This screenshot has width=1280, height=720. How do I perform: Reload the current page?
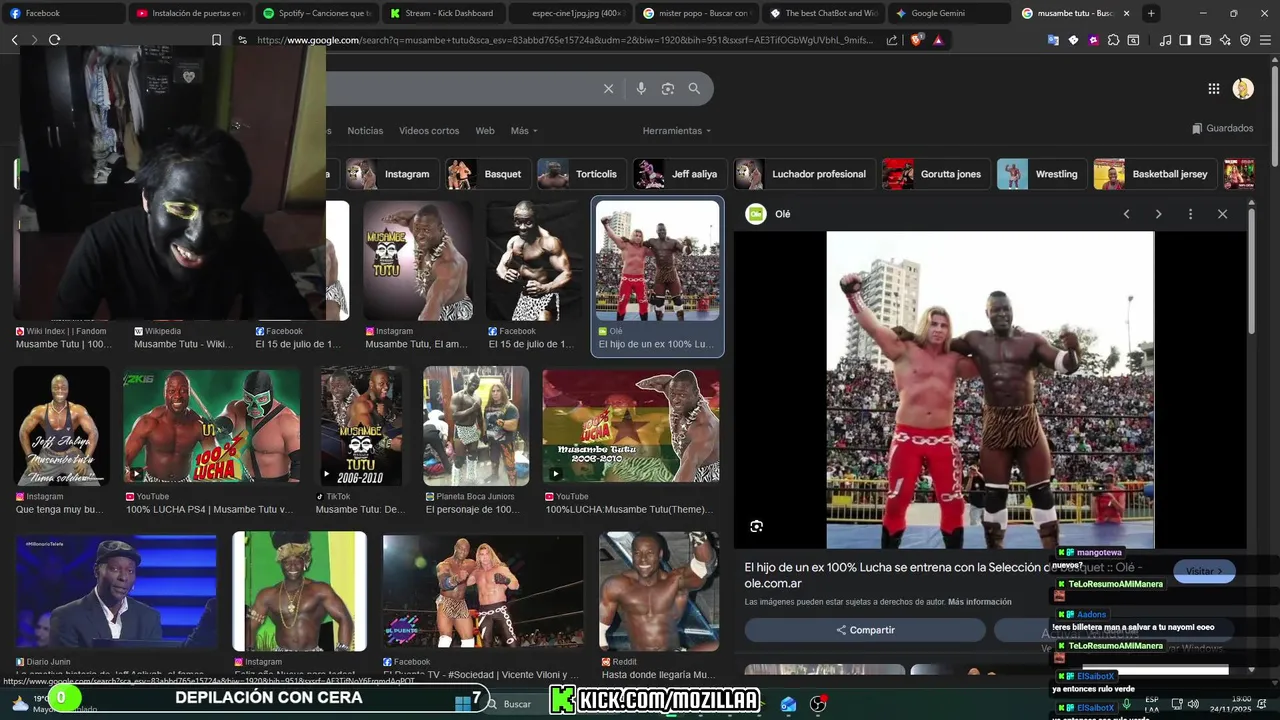(x=54, y=40)
